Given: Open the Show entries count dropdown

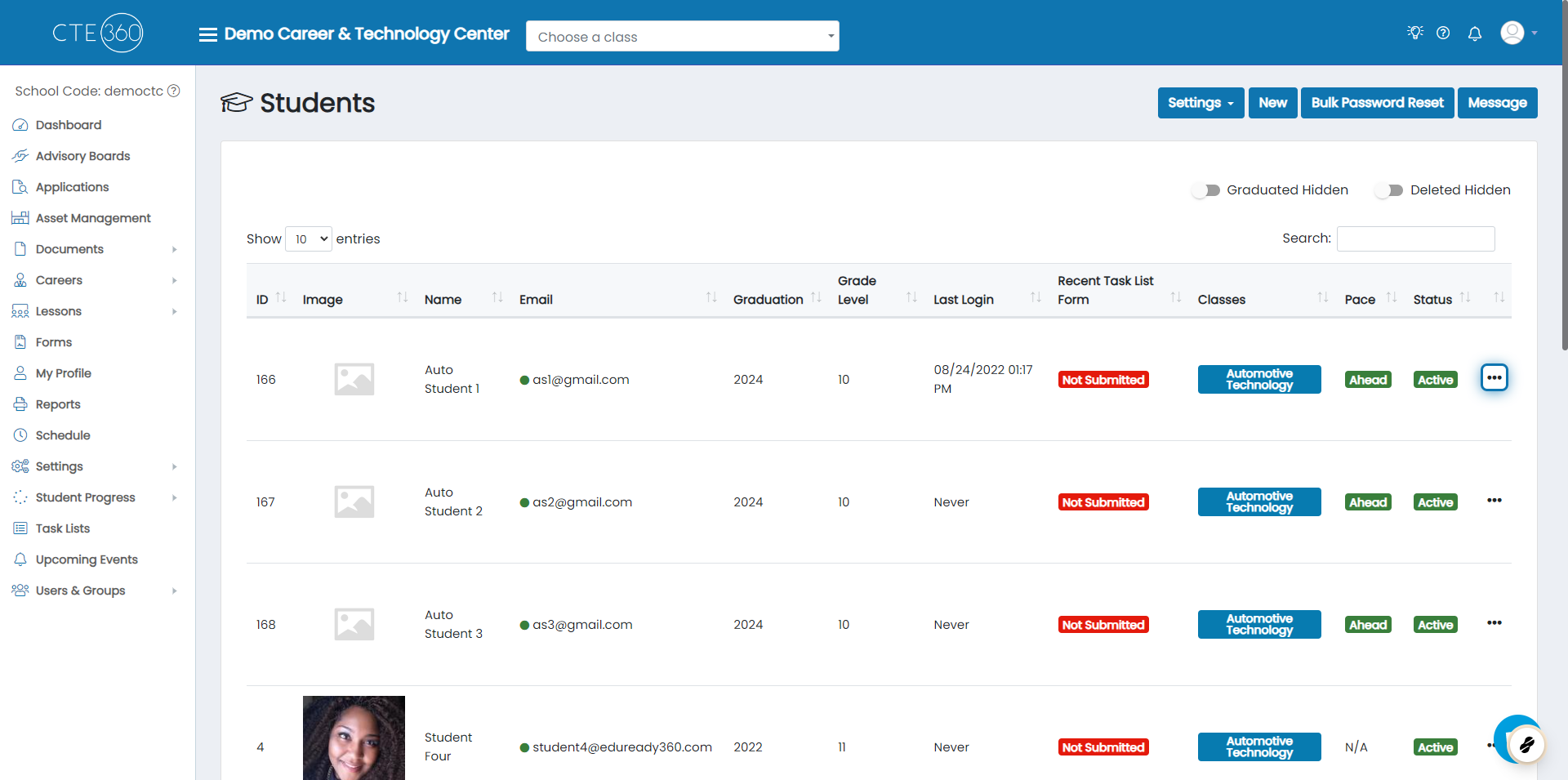Looking at the screenshot, I should (x=309, y=238).
